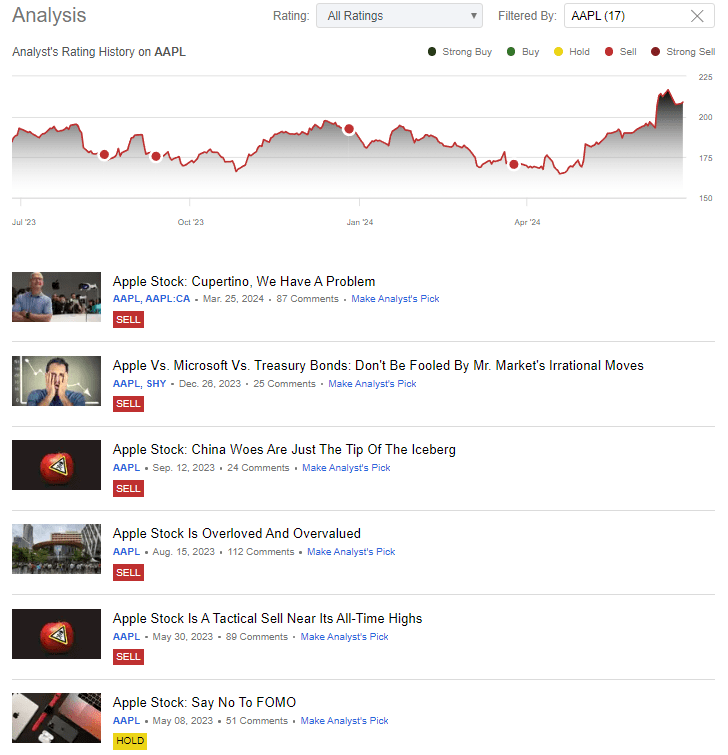Open article 'Apple Stock Is Overloved And Overvalued'
This screenshot has width=728, height=755.
click(236, 534)
